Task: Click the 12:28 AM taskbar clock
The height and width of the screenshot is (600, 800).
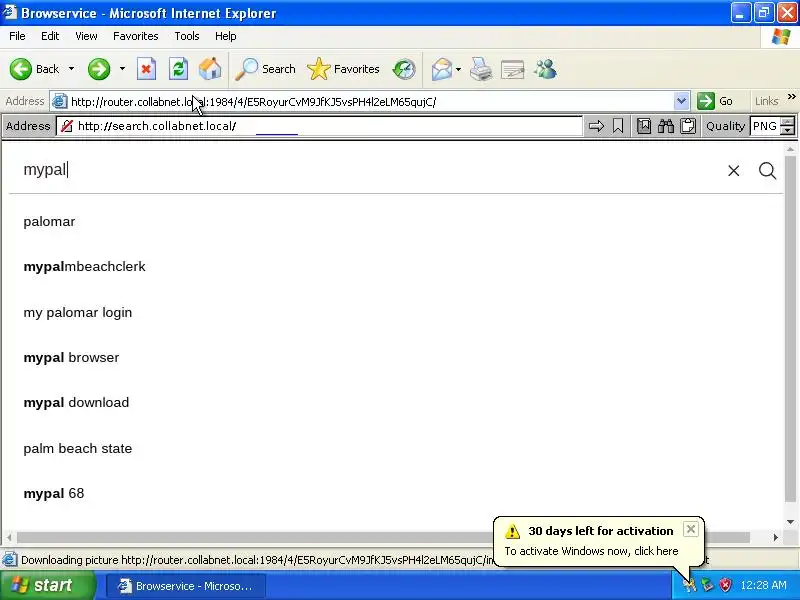Action: click(x=763, y=585)
